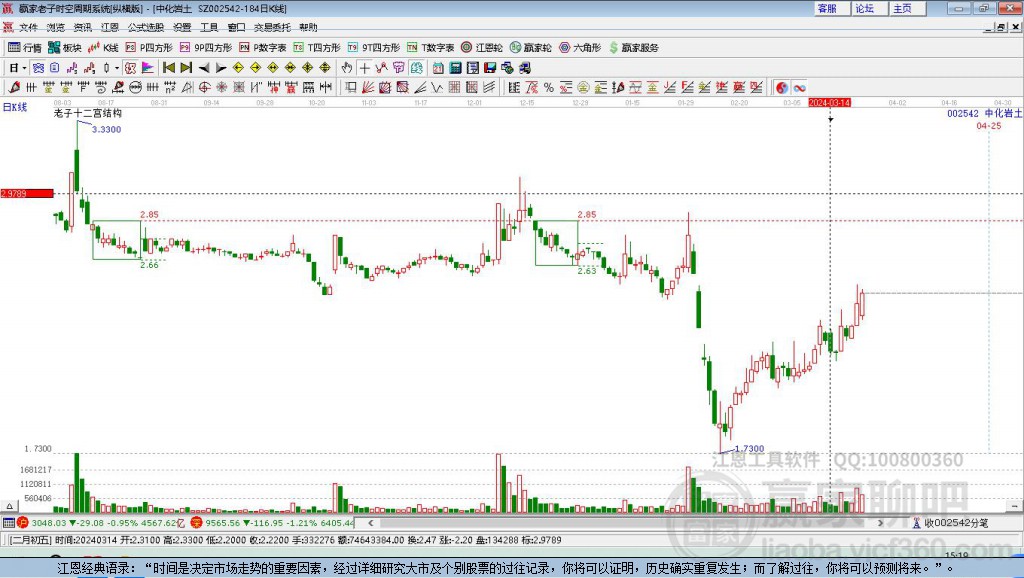Screen dimensions: 1024x578
Task: Toggle the highlighted red pattern icon beside the flag
Action: pyautogui.click(x=130, y=68)
